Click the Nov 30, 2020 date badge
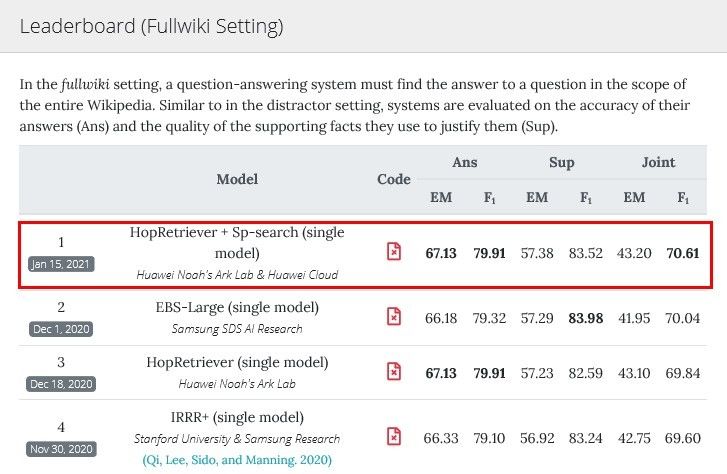 (61, 448)
